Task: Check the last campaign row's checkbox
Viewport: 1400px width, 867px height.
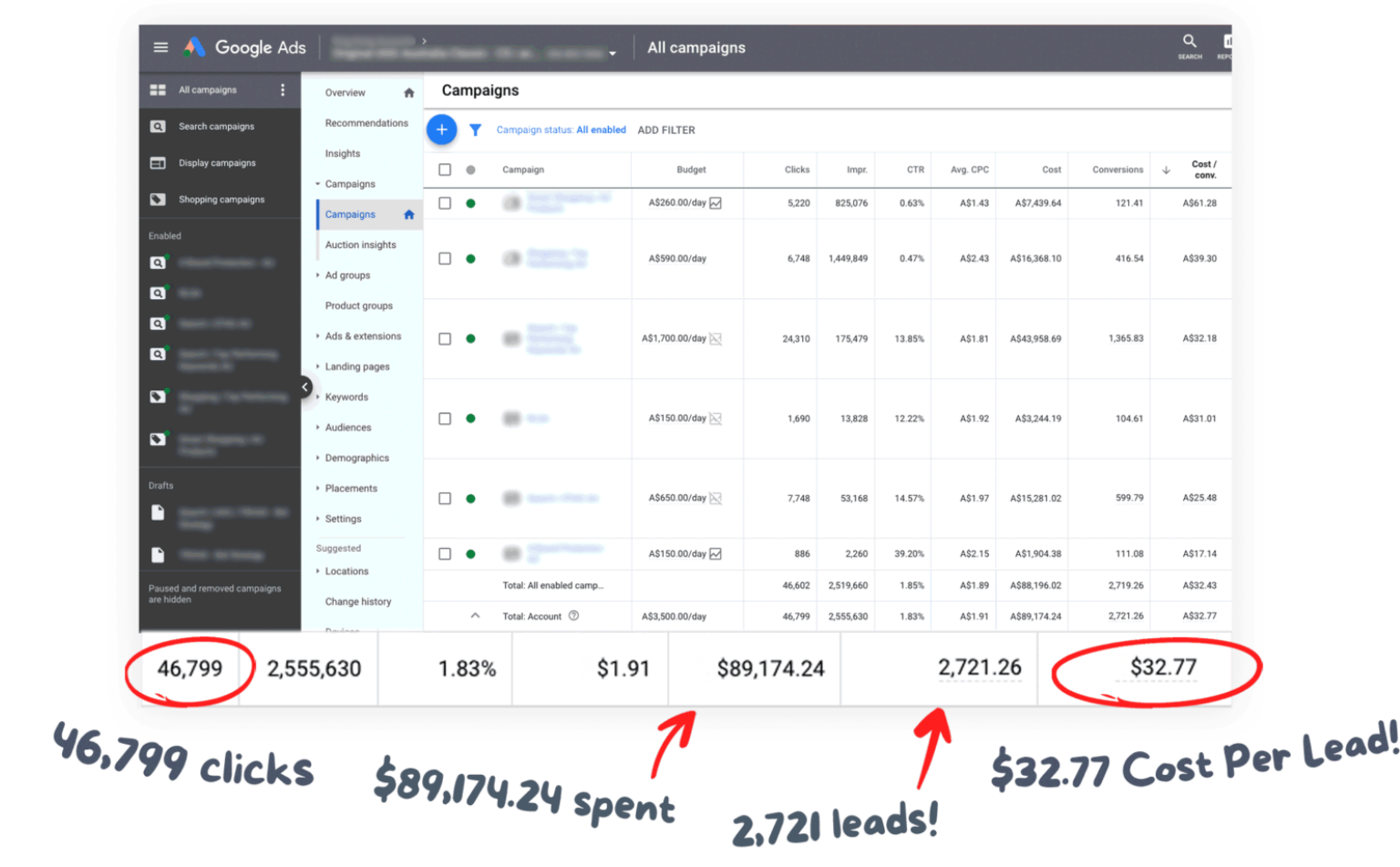Action: 445,553
